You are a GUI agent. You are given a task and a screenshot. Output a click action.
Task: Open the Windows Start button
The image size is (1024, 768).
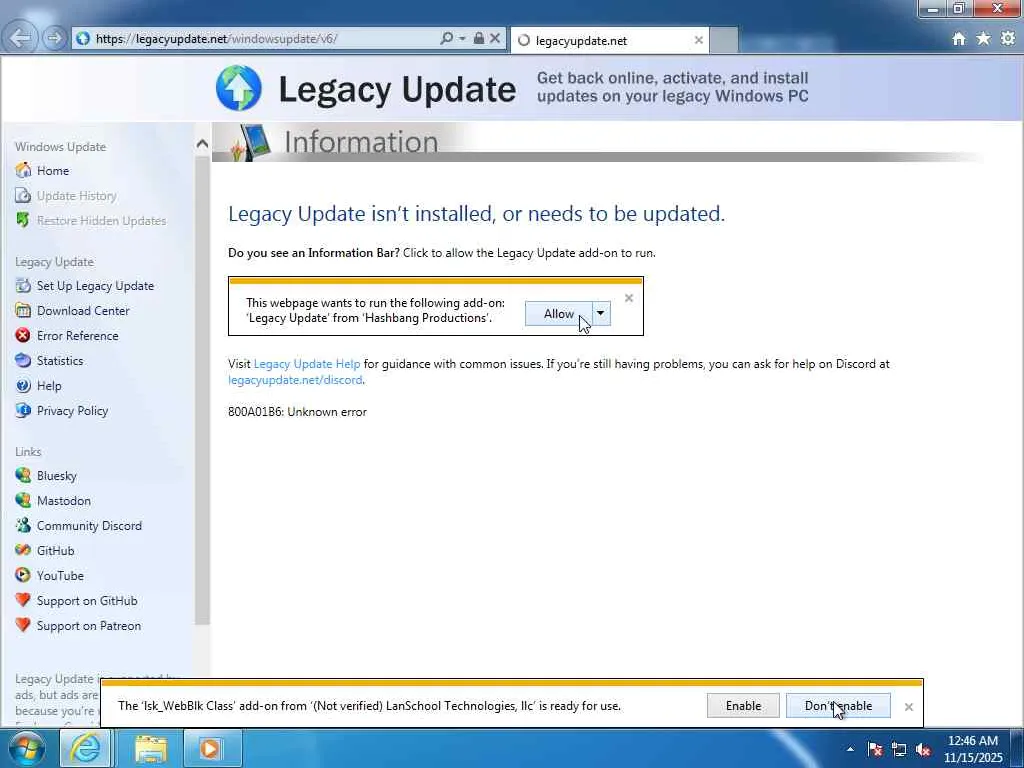pyautogui.click(x=27, y=748)
